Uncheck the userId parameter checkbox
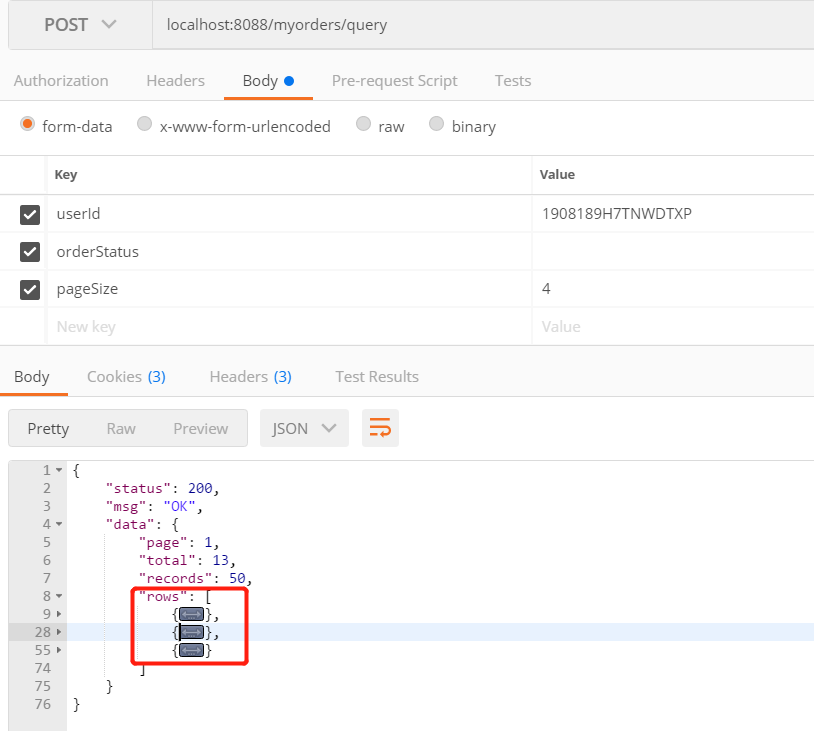Viewport: 814px width, 731px height. 30,214
